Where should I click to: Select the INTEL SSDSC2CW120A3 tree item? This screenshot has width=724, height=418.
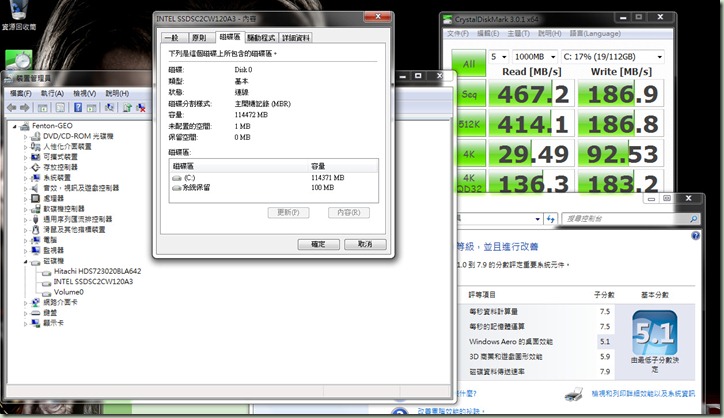[93, 282]
